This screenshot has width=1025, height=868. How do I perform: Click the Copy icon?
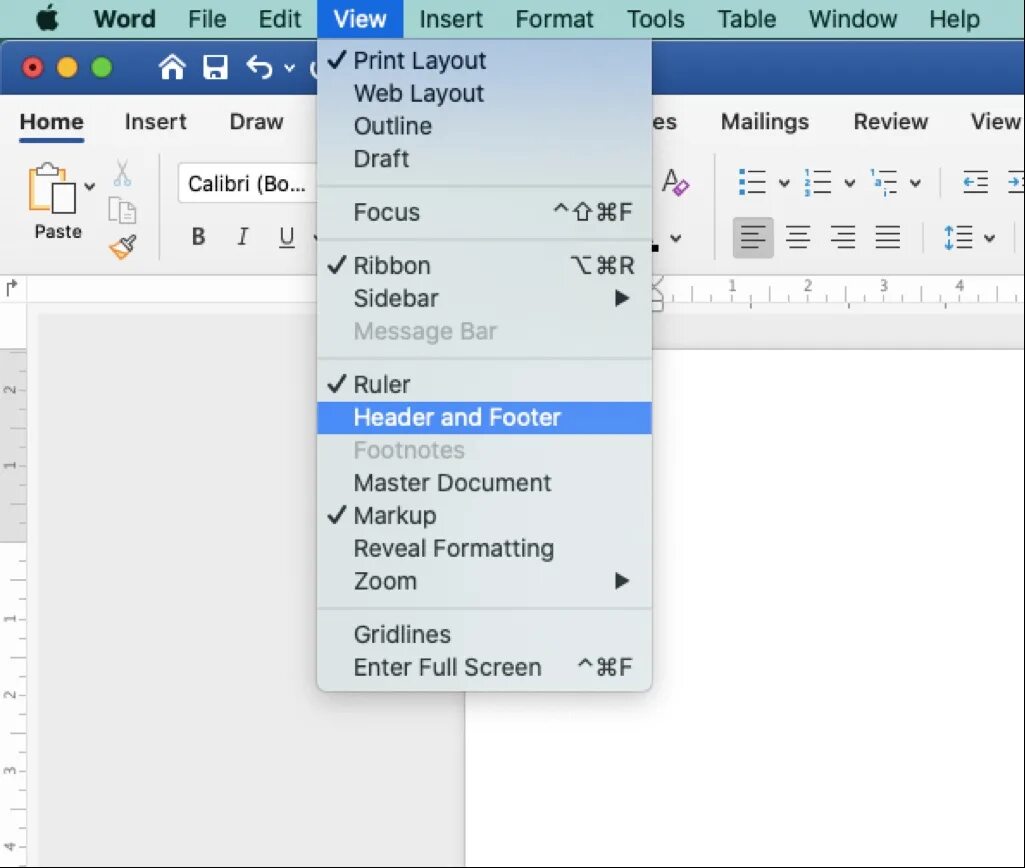[x=122, y=210]
